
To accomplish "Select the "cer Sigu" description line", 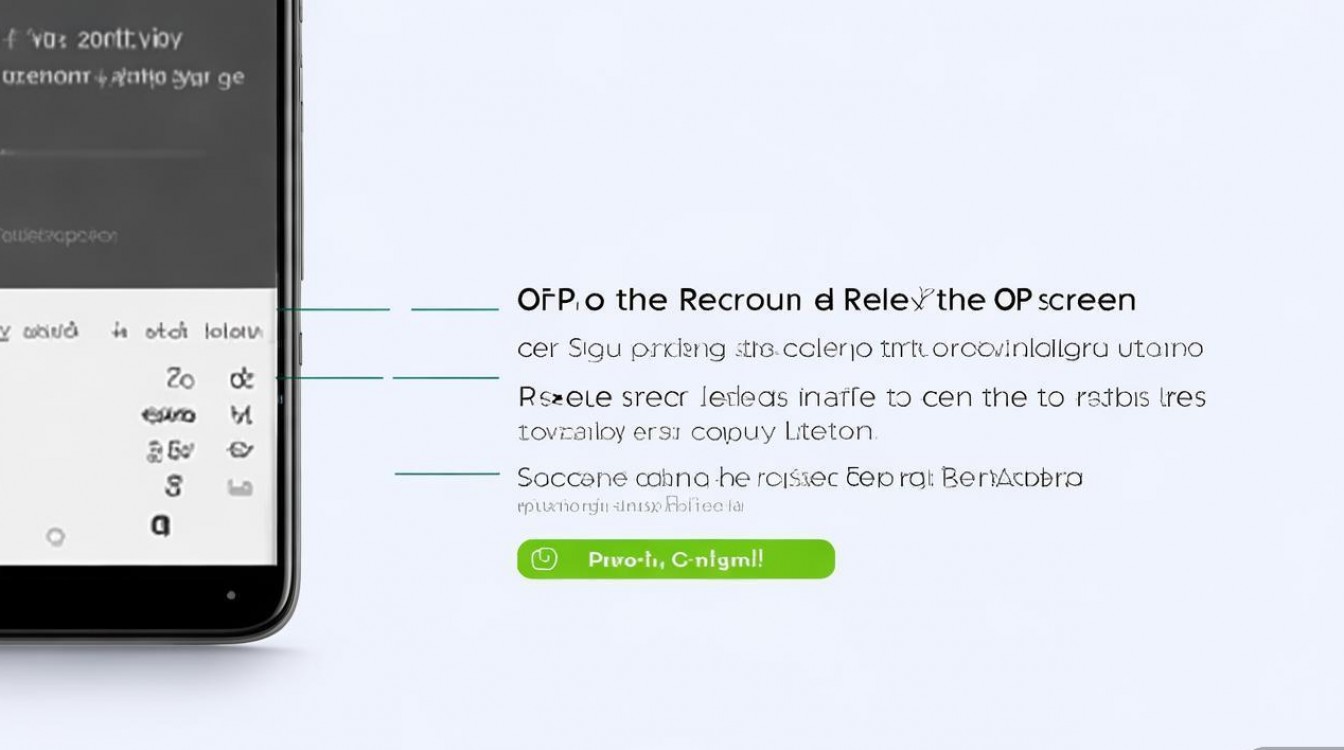I will pos(860,349).
